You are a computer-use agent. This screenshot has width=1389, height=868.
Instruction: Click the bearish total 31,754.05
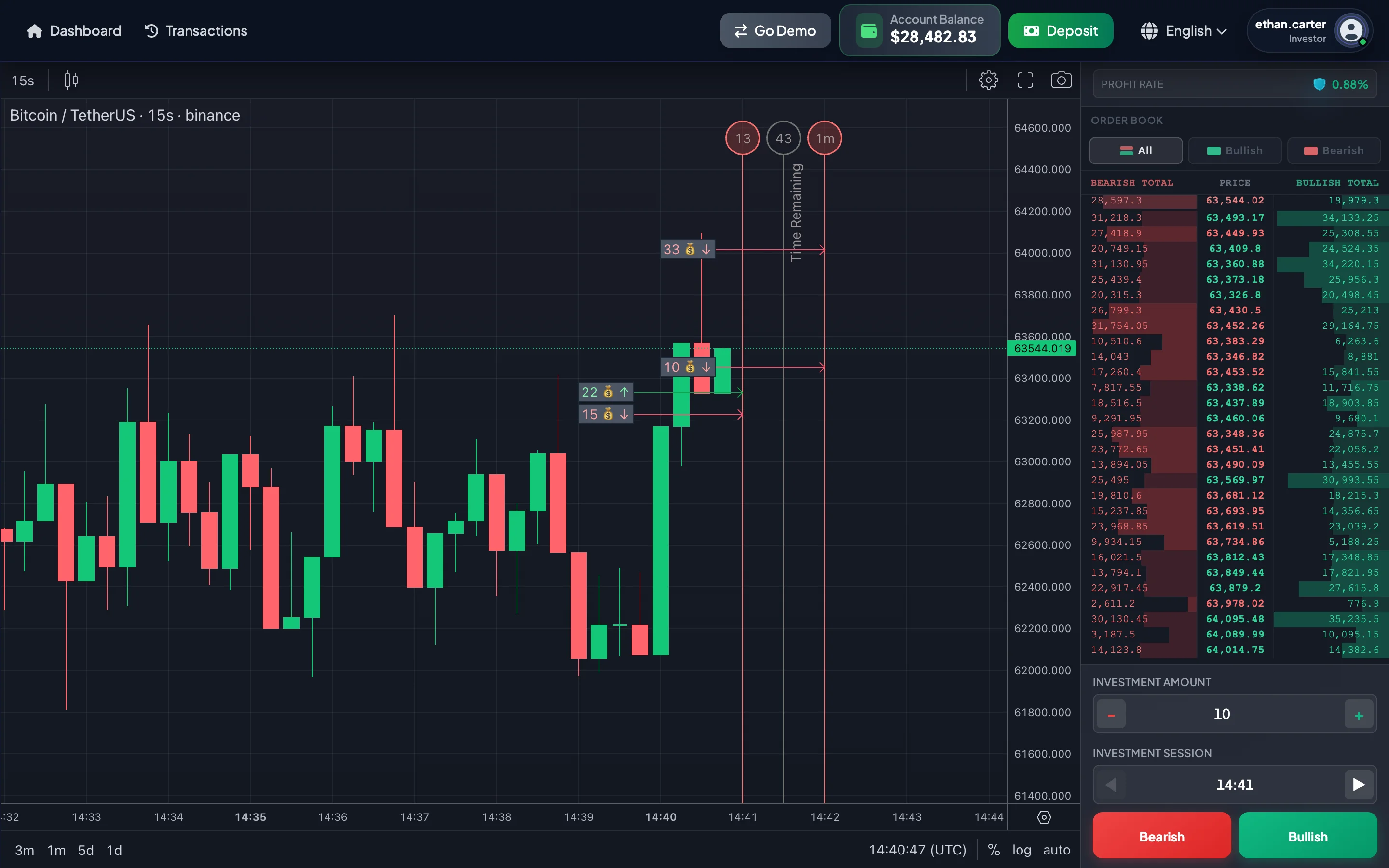tap(1119, 325)
